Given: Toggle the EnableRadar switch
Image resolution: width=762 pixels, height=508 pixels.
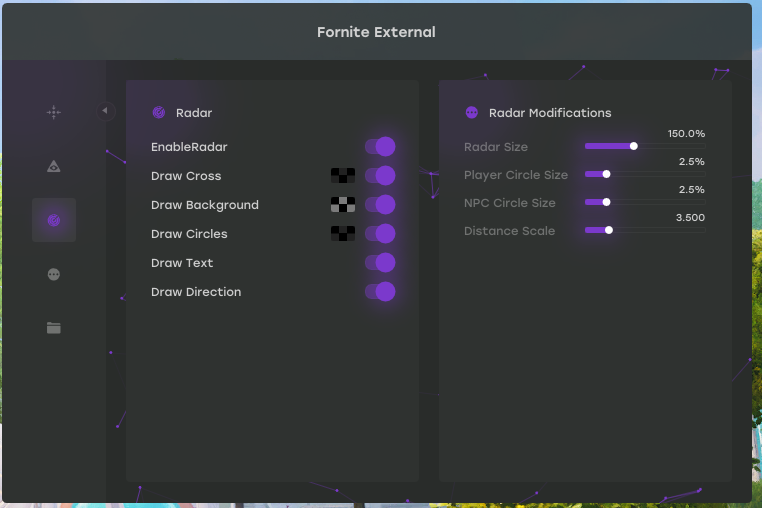Looking at the screenshot, I should click(380, 146).
